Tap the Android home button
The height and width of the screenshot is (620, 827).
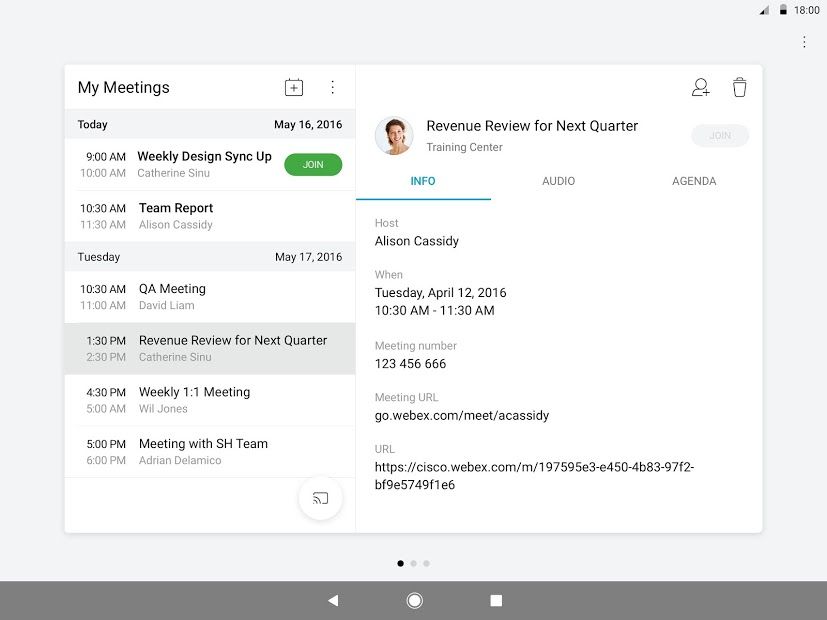click(x=414, y=598)
